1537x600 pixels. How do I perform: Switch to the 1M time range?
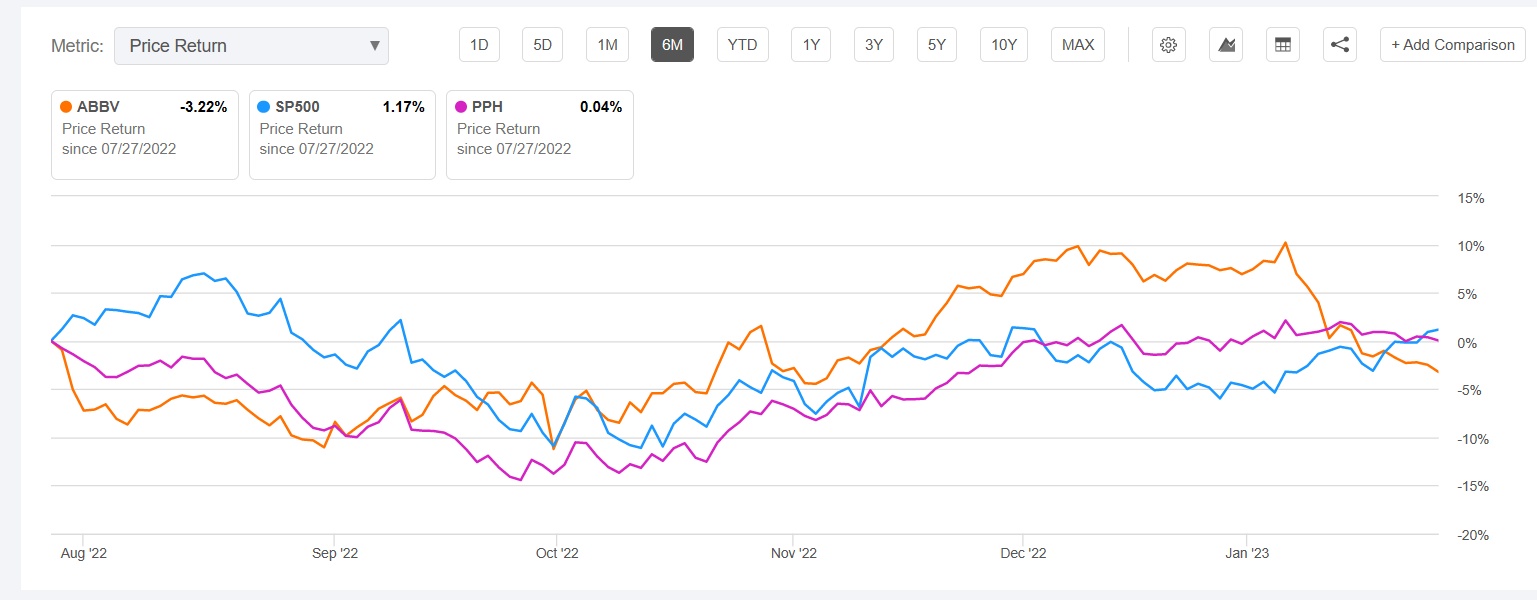(607, 45)
